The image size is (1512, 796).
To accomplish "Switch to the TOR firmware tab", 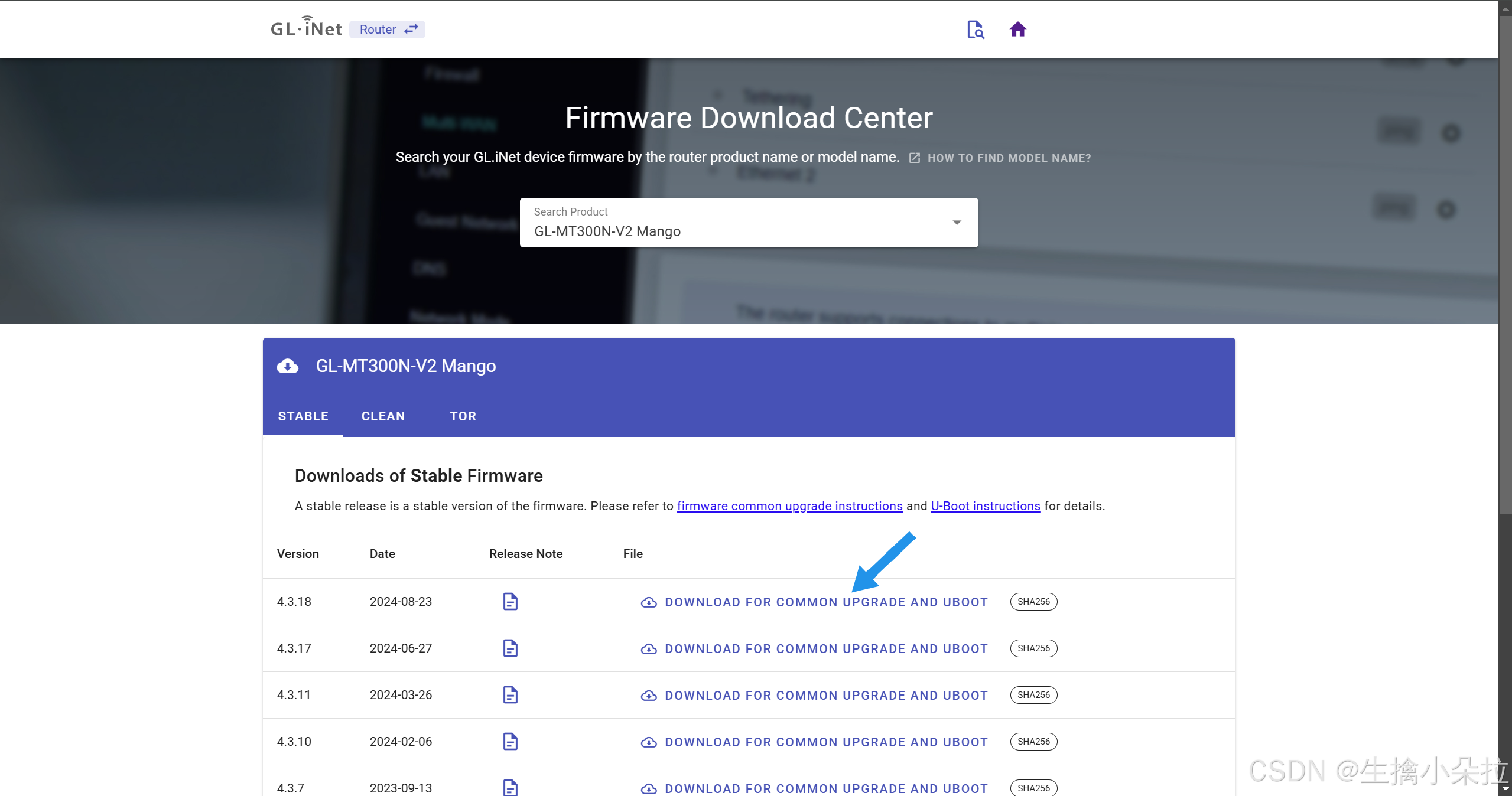I will click(x=463, y=416).
